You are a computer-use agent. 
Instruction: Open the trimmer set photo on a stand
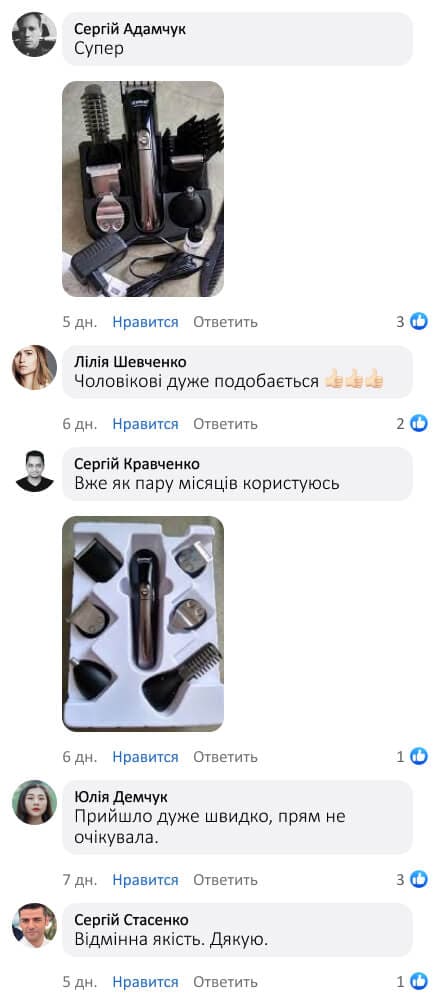[x=143, y=188]
